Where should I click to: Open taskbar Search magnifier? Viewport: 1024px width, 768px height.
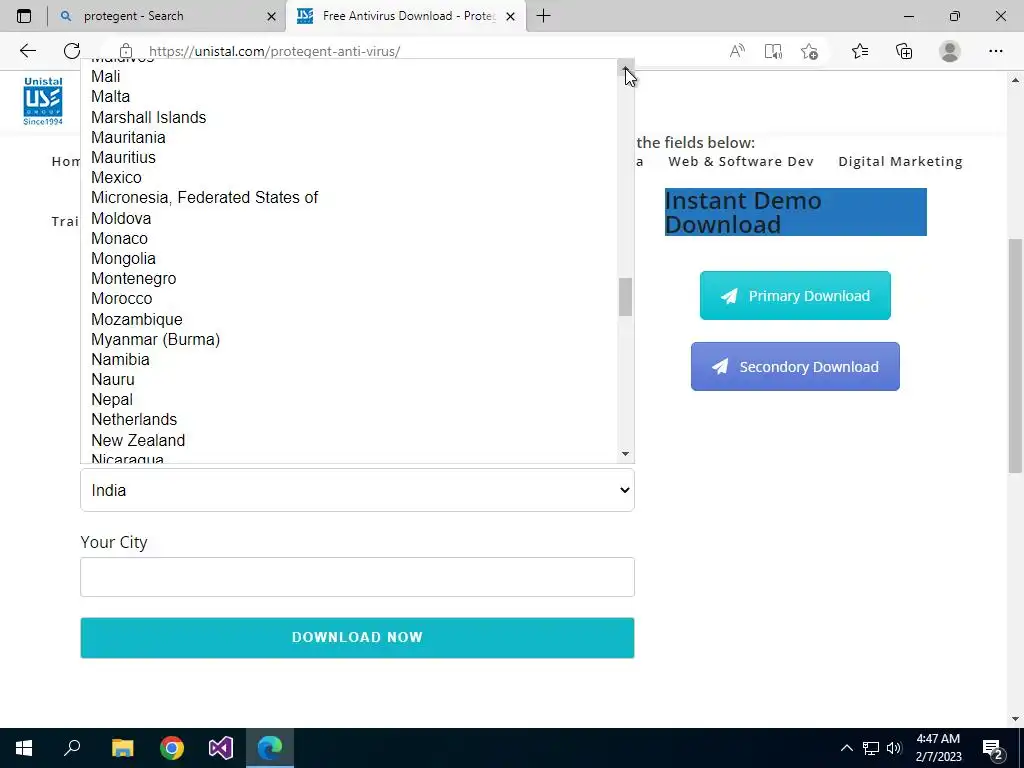tap(72, 748)
